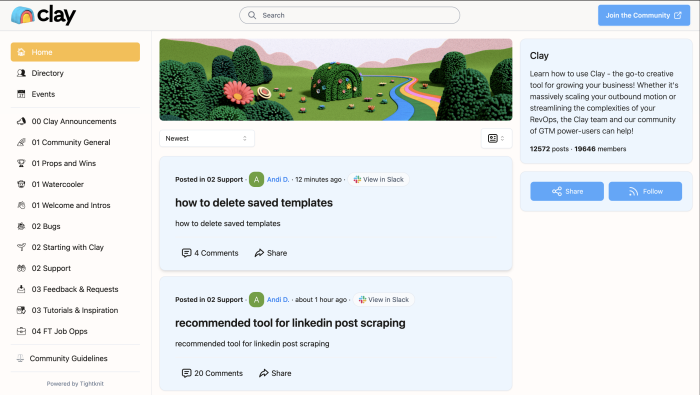View delete templates post in Slack
Screen dimensions: 700x395
pyautogui.click(x=379, y=179)
